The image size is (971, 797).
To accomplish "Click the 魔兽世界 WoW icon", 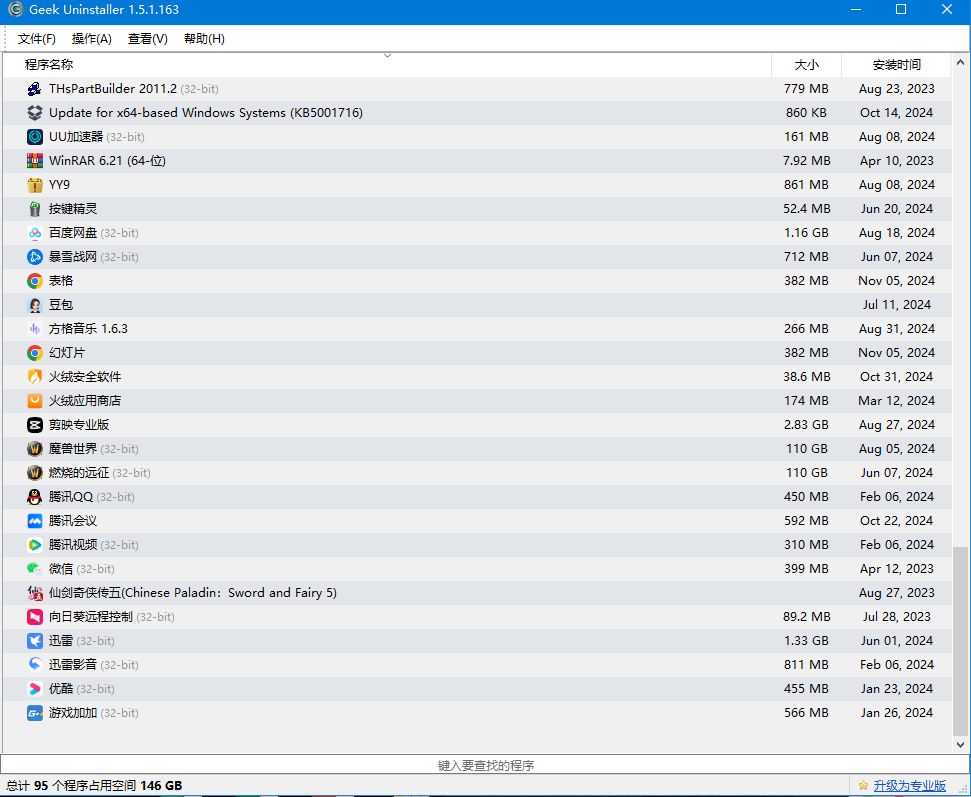I will 35,449.
